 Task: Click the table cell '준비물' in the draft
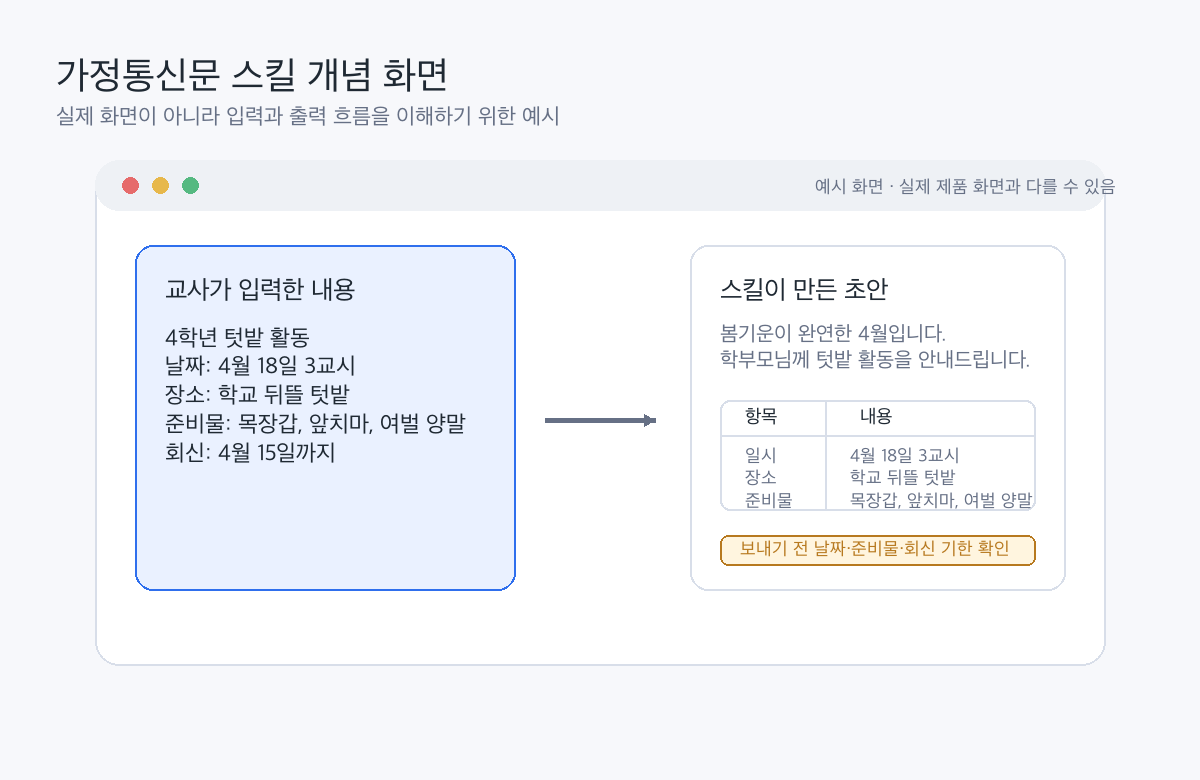pyautogui.click(x=769, y=500)
